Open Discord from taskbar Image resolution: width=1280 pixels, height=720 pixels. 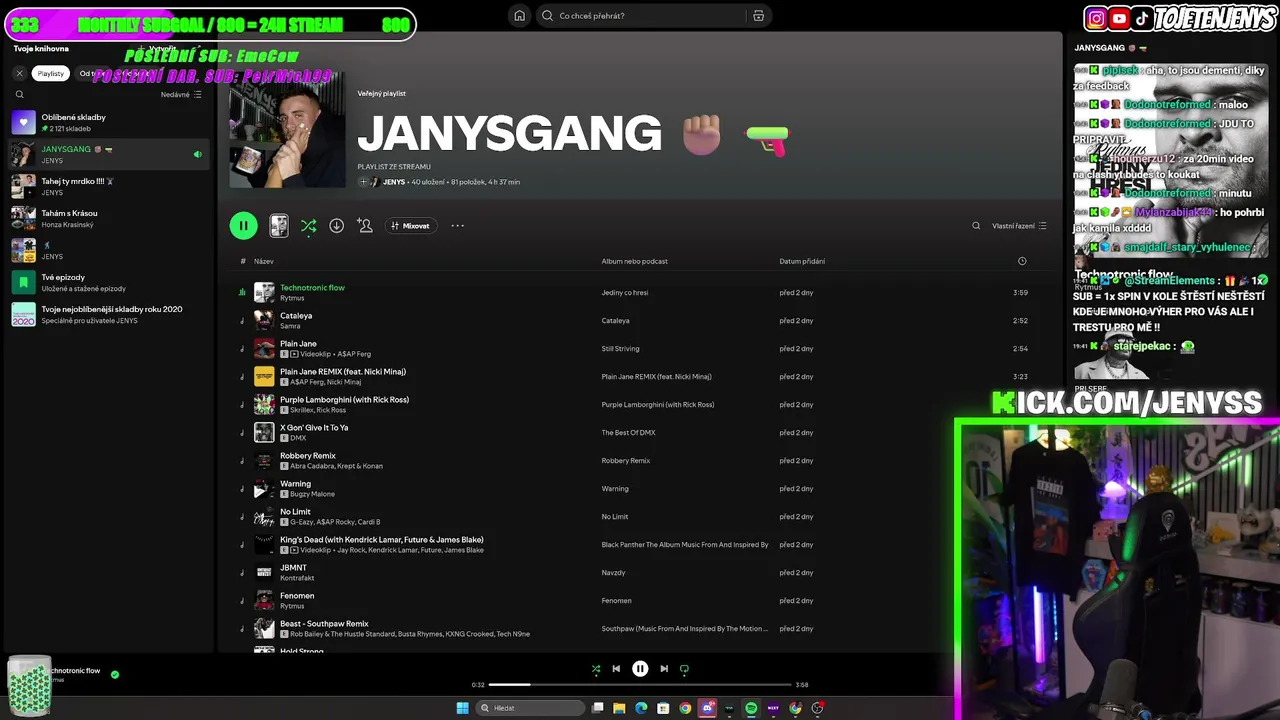[x=707, y=708]
